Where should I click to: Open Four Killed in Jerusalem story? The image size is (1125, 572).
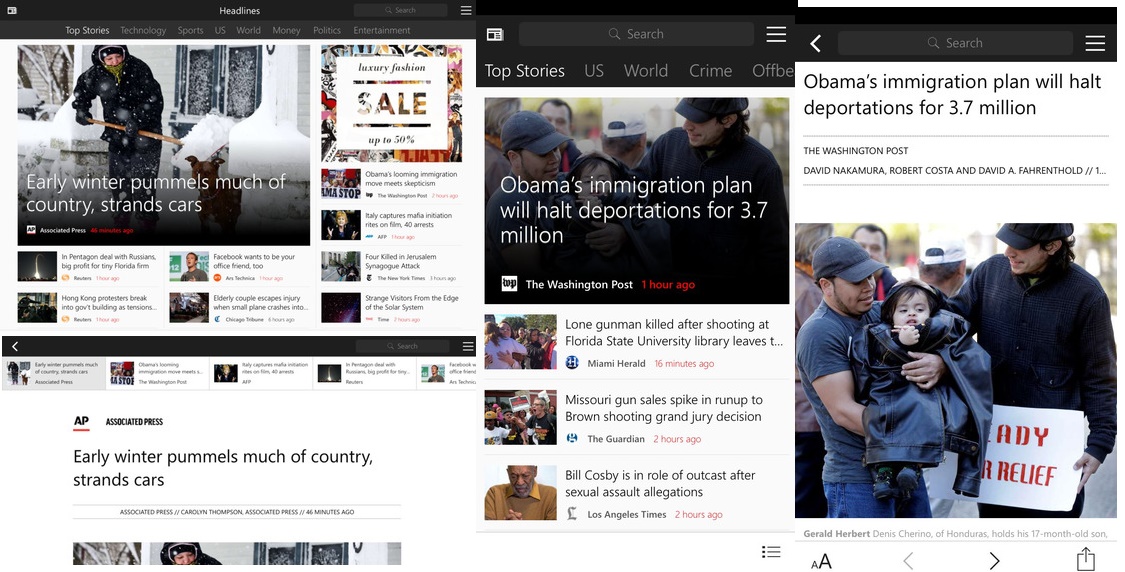coord(391,267)
